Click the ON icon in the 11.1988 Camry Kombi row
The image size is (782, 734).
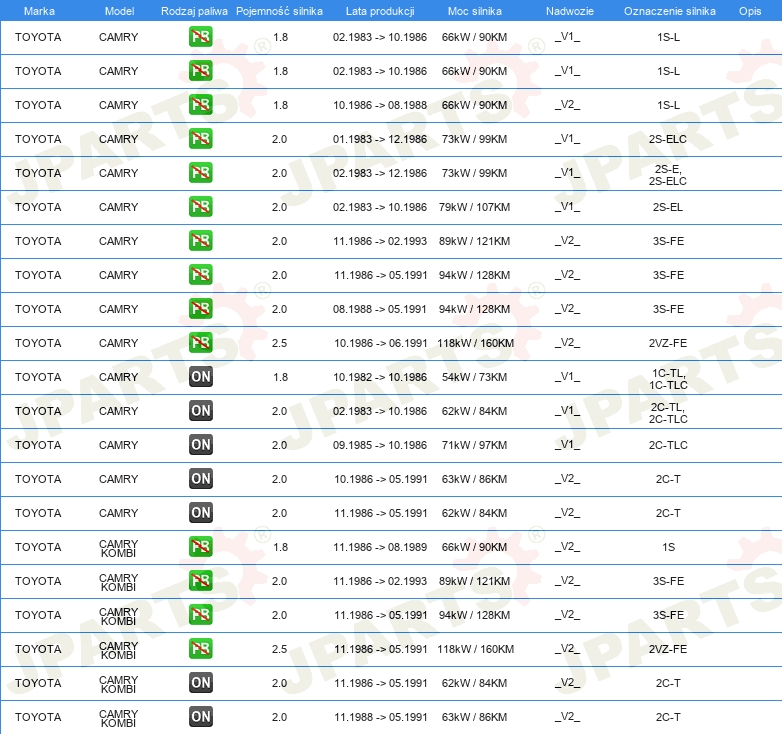tap(201, 717)
